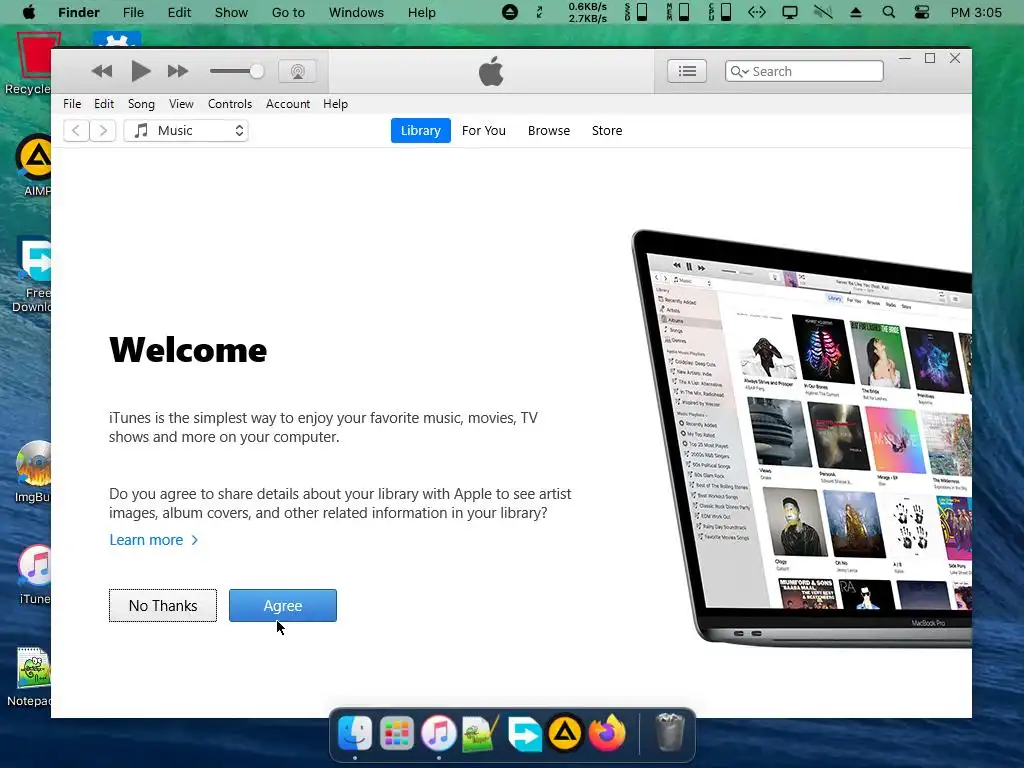The image size is (1024, 768).
Task: Select the Library tab
Action: (421, 131)
